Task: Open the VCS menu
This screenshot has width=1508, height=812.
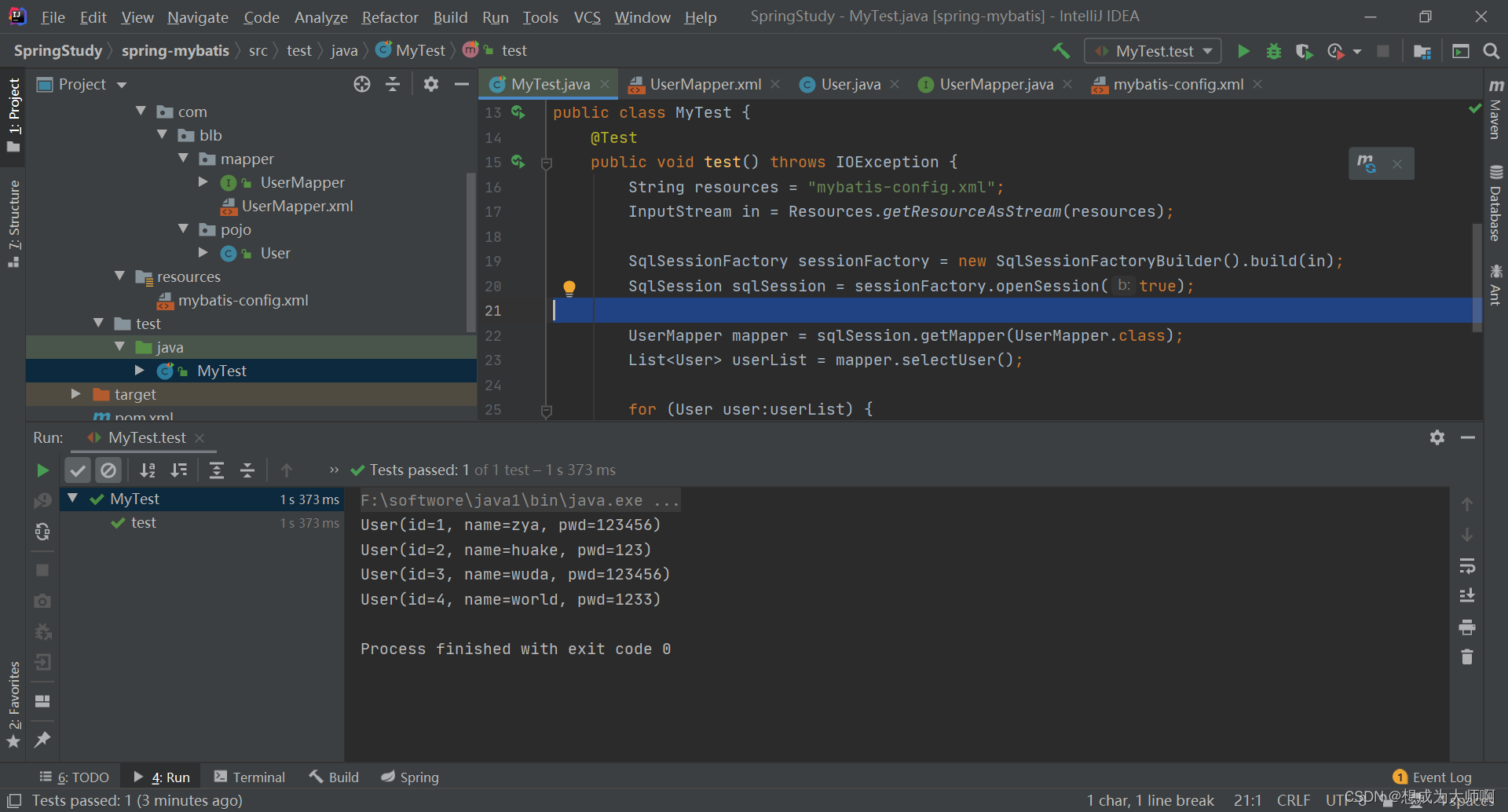Action: coord(587,17)
